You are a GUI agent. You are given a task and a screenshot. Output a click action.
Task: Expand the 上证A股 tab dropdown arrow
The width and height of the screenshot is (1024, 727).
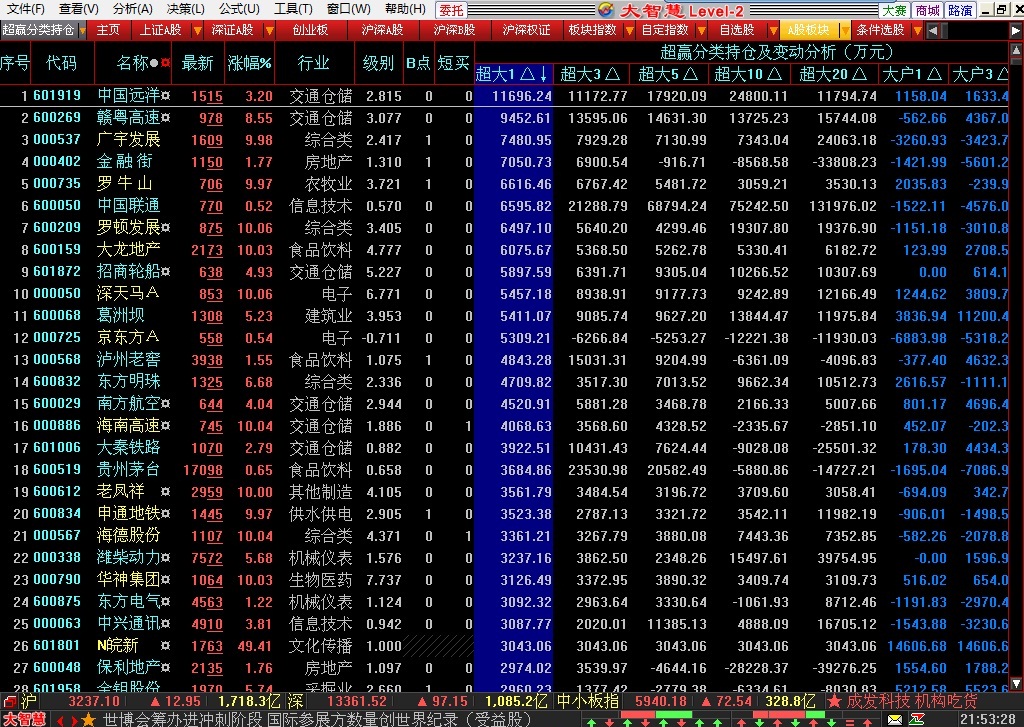(197, 31)
